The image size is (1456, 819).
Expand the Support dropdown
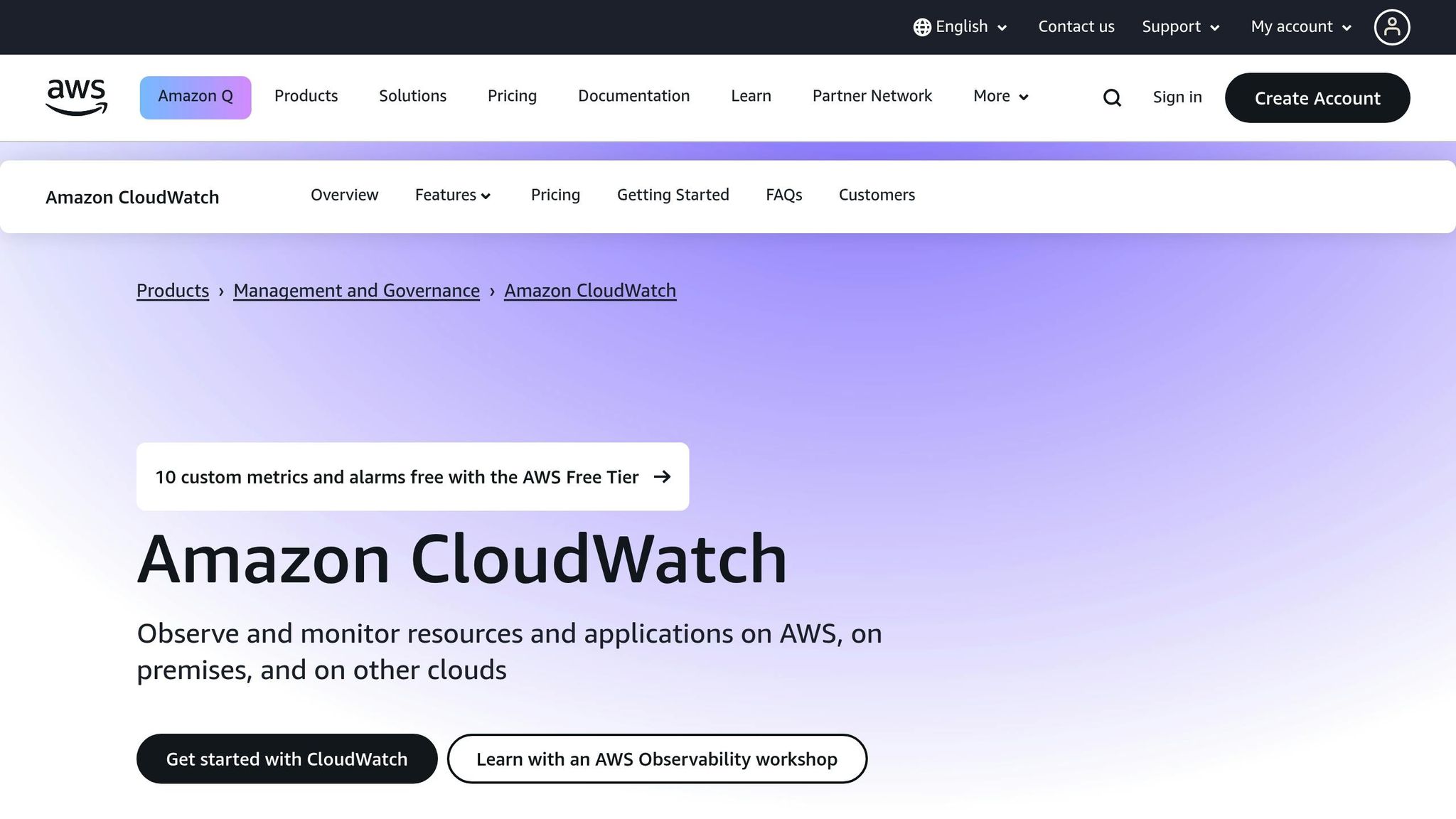1181,27
